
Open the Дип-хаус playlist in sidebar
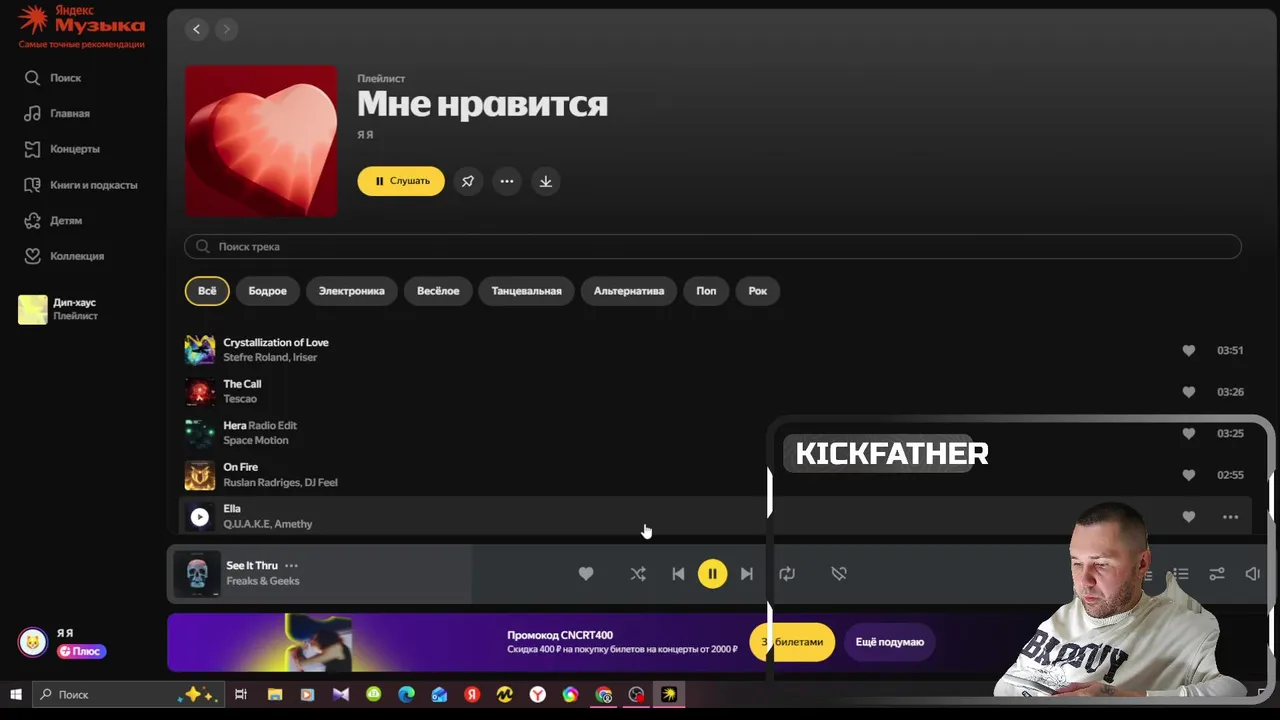tap(60, 309)
